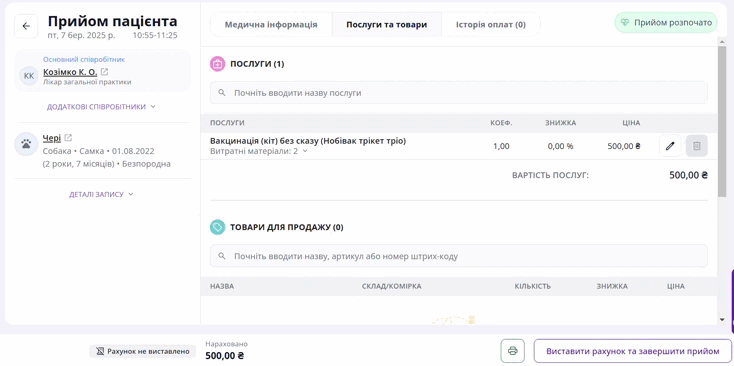Open employee link Козімко К. О.

tap(70, 72)
